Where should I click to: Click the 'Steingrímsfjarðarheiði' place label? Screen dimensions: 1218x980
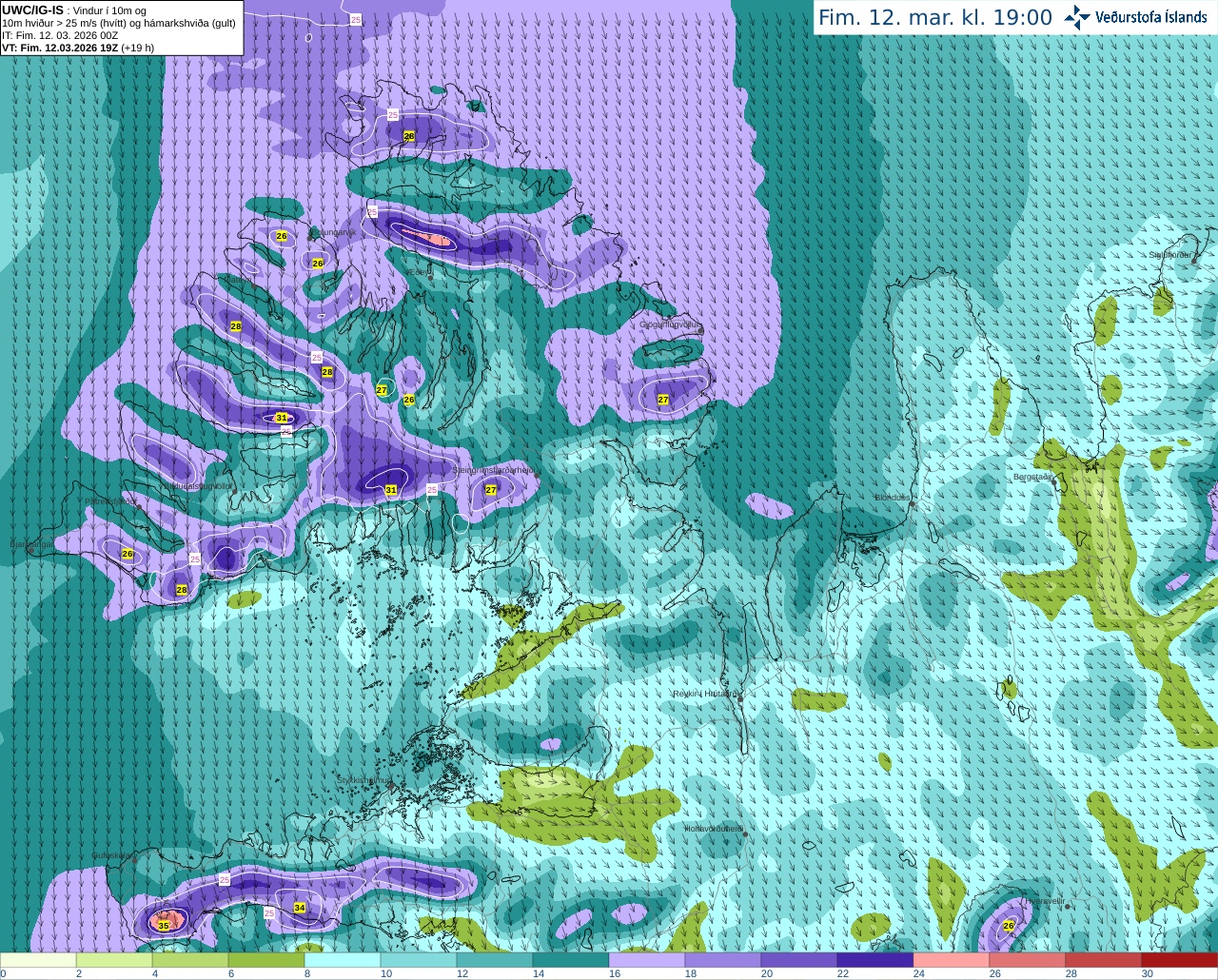(493, 470)
